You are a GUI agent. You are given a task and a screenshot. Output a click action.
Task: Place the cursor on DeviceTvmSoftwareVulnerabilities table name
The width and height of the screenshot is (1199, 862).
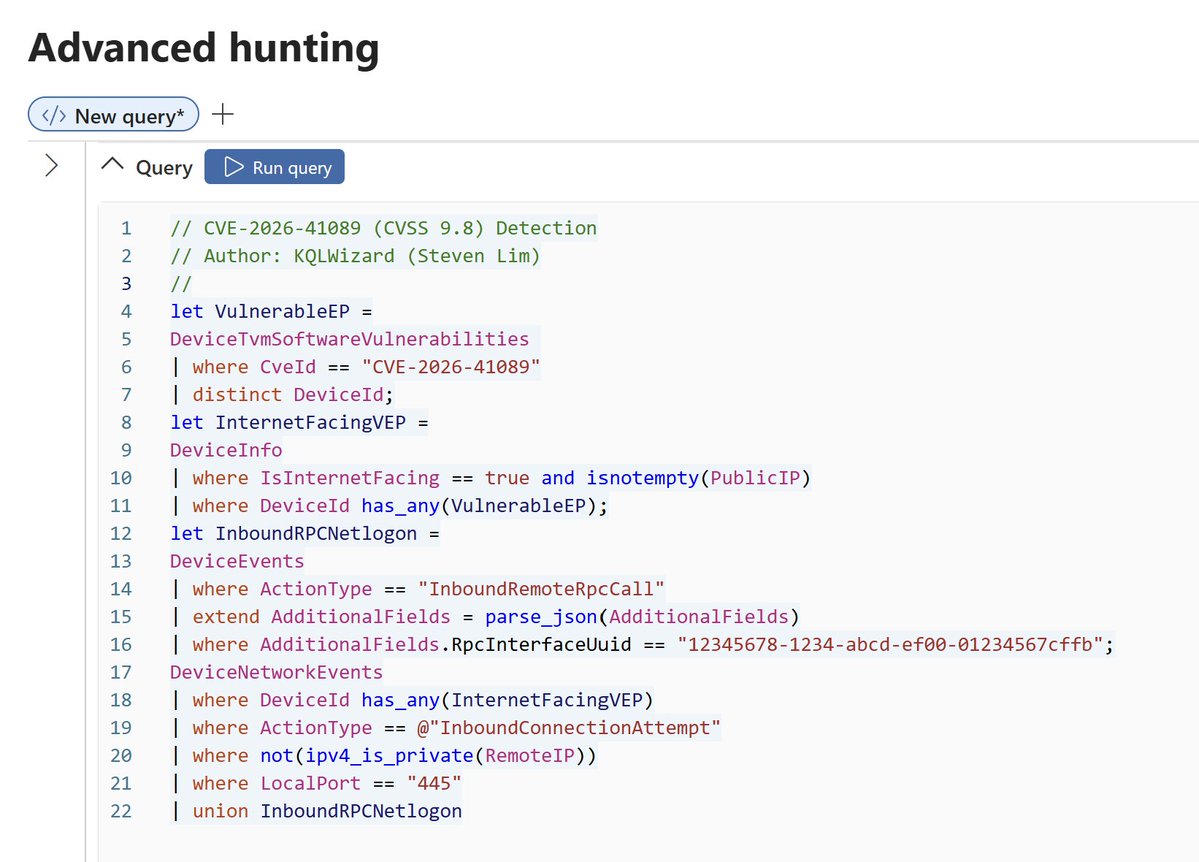pyautogui.click(x=349, y=339)
